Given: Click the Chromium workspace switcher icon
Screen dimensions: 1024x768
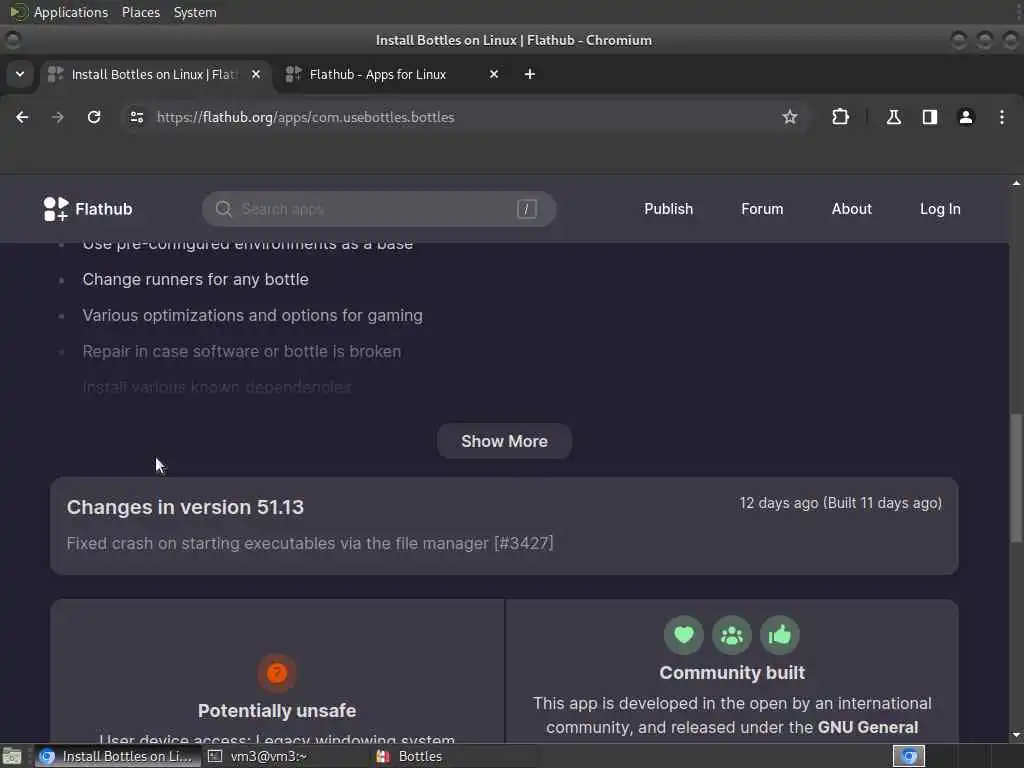Looking at the screenshot, I should coord(908,756).
